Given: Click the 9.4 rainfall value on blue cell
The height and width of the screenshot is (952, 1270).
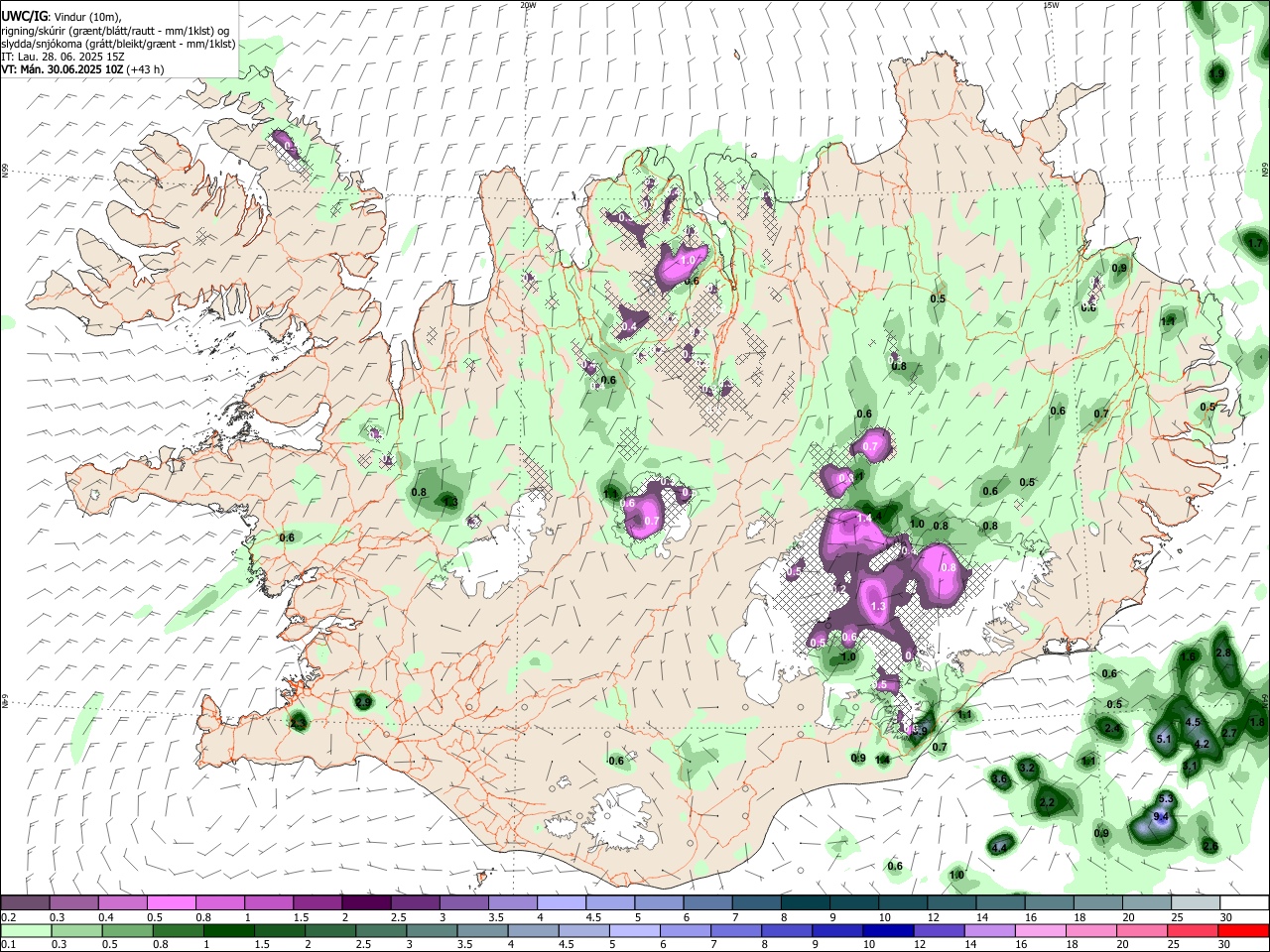Looking at the screenshot, I should pos(1162,817).
